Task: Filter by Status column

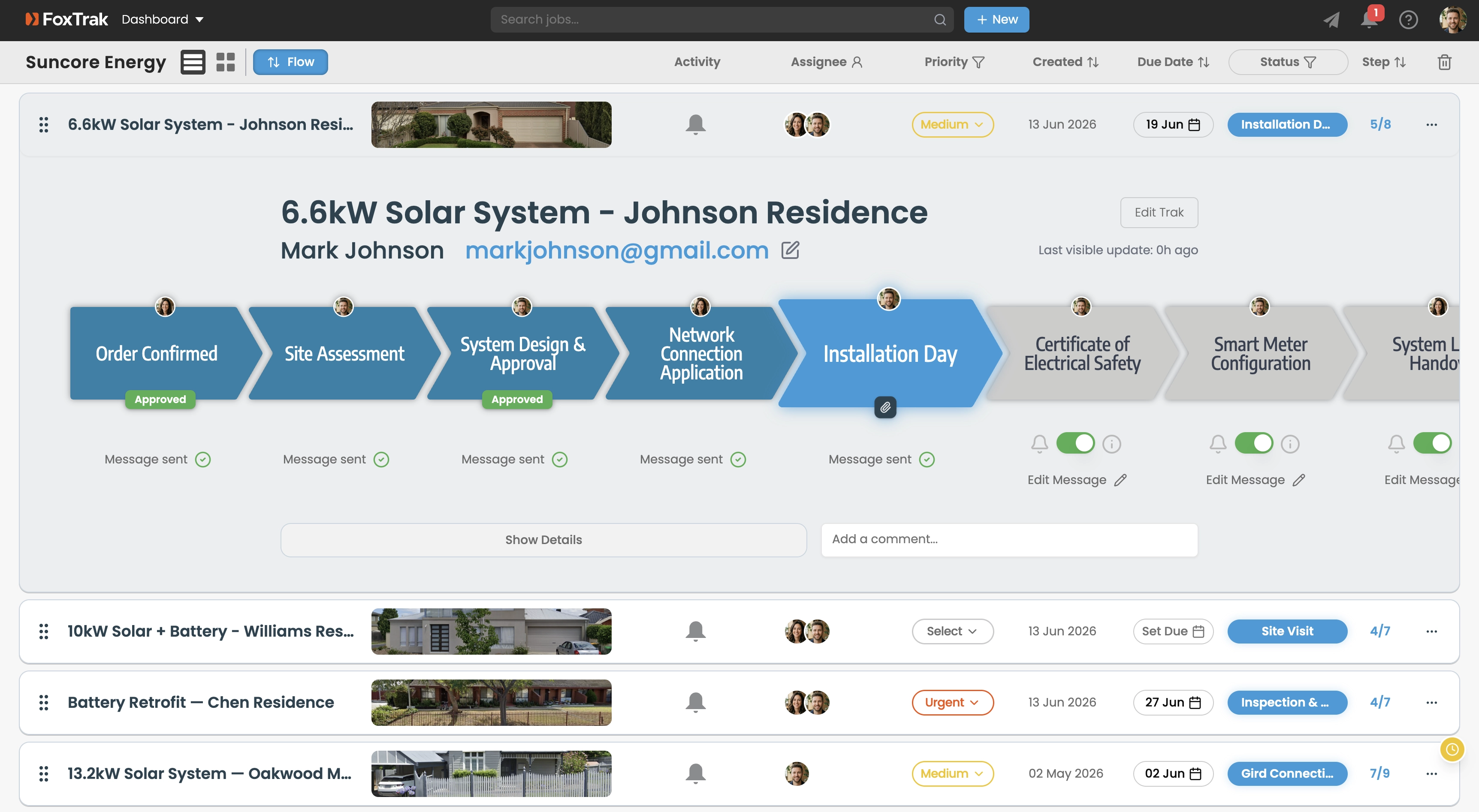Action: [x=1288, y=62]
